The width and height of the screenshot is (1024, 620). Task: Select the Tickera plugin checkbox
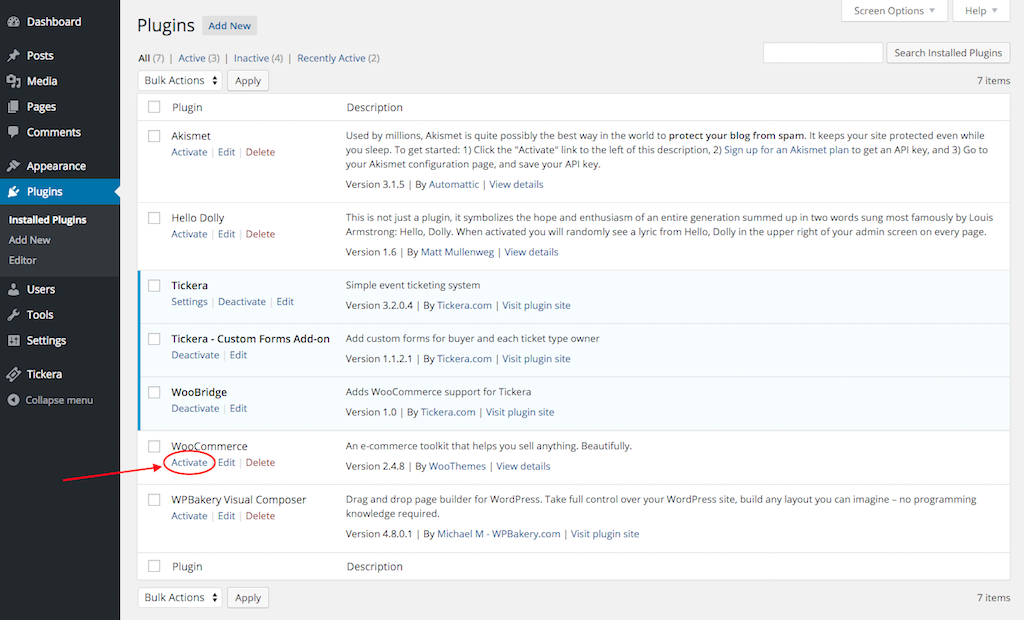coord(154,286)
